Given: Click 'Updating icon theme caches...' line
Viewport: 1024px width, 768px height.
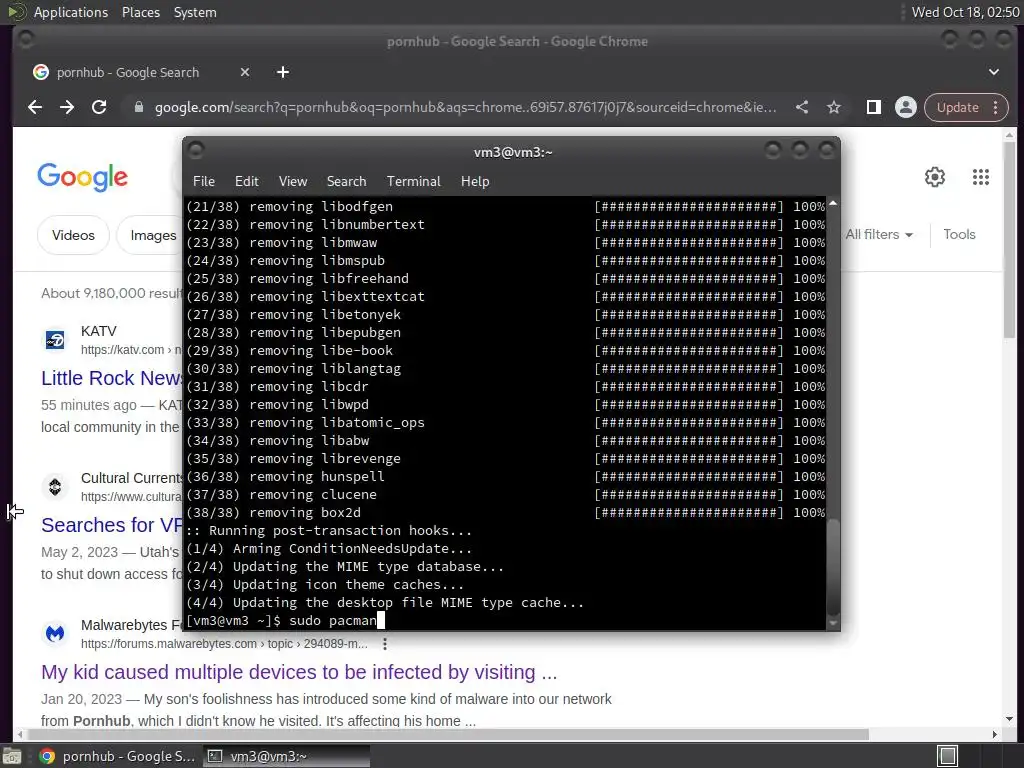Looking at the screenshot, I should coord(325,584).
